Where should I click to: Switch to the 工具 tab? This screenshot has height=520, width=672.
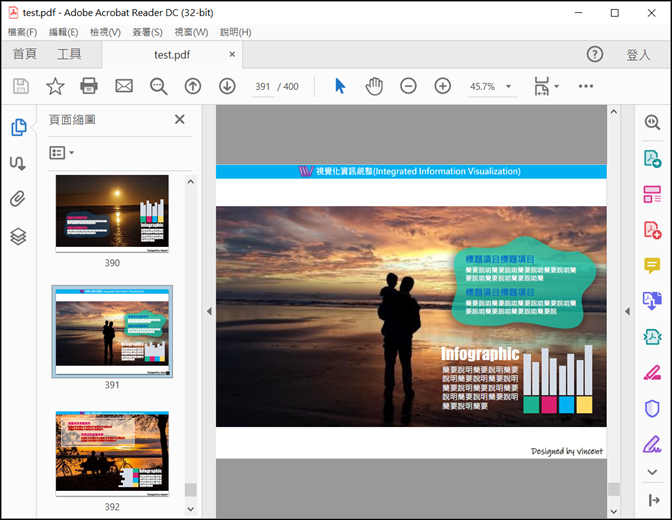point(69,54)
